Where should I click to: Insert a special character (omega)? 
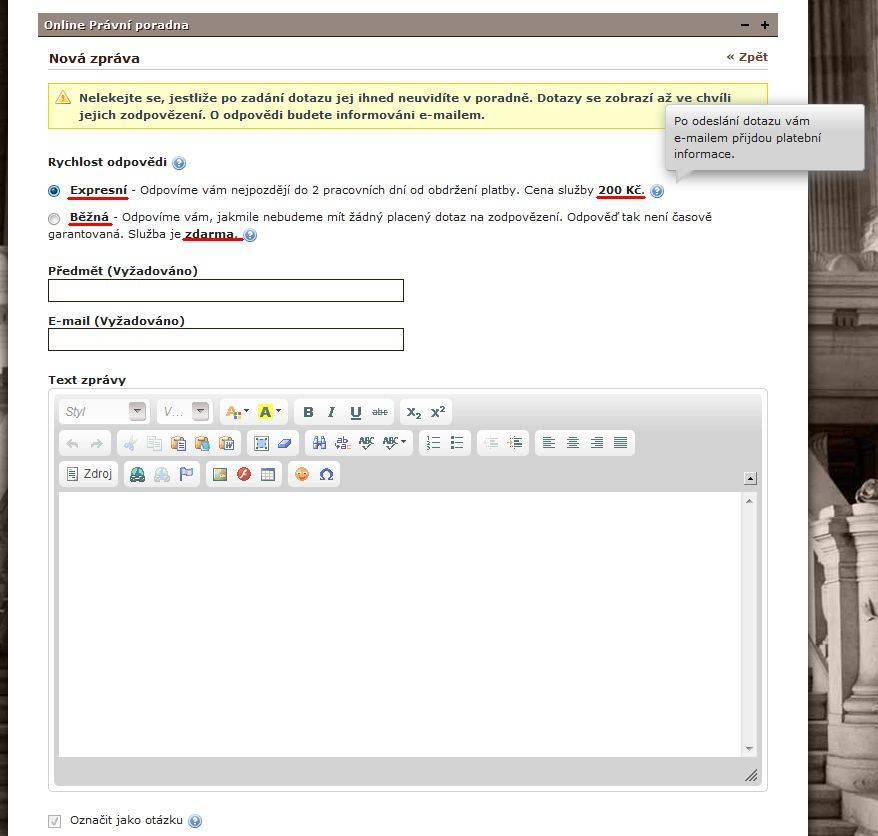[x=326, y=475]
